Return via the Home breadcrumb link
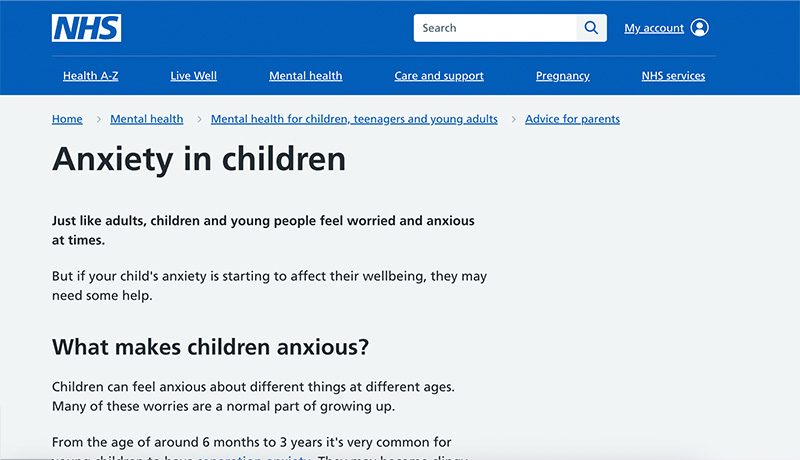Screen dimensions: 800x460 pyautogui.click(x=67, y=119)
